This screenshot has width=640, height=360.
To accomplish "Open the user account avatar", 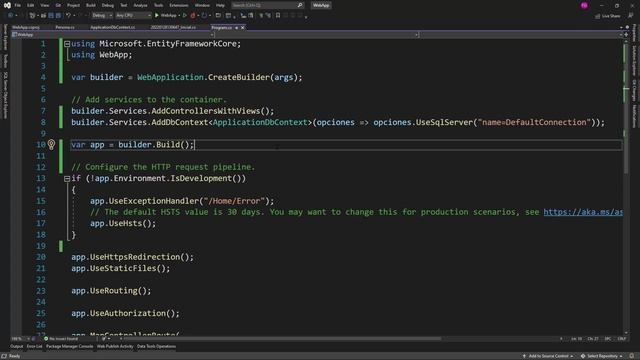I will [584, 5].
